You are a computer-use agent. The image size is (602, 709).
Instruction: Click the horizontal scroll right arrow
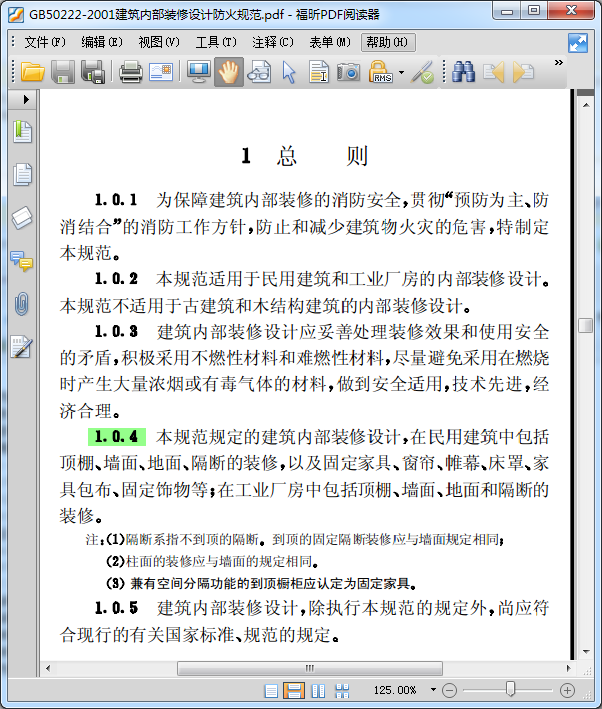click(x=569, y=668)
